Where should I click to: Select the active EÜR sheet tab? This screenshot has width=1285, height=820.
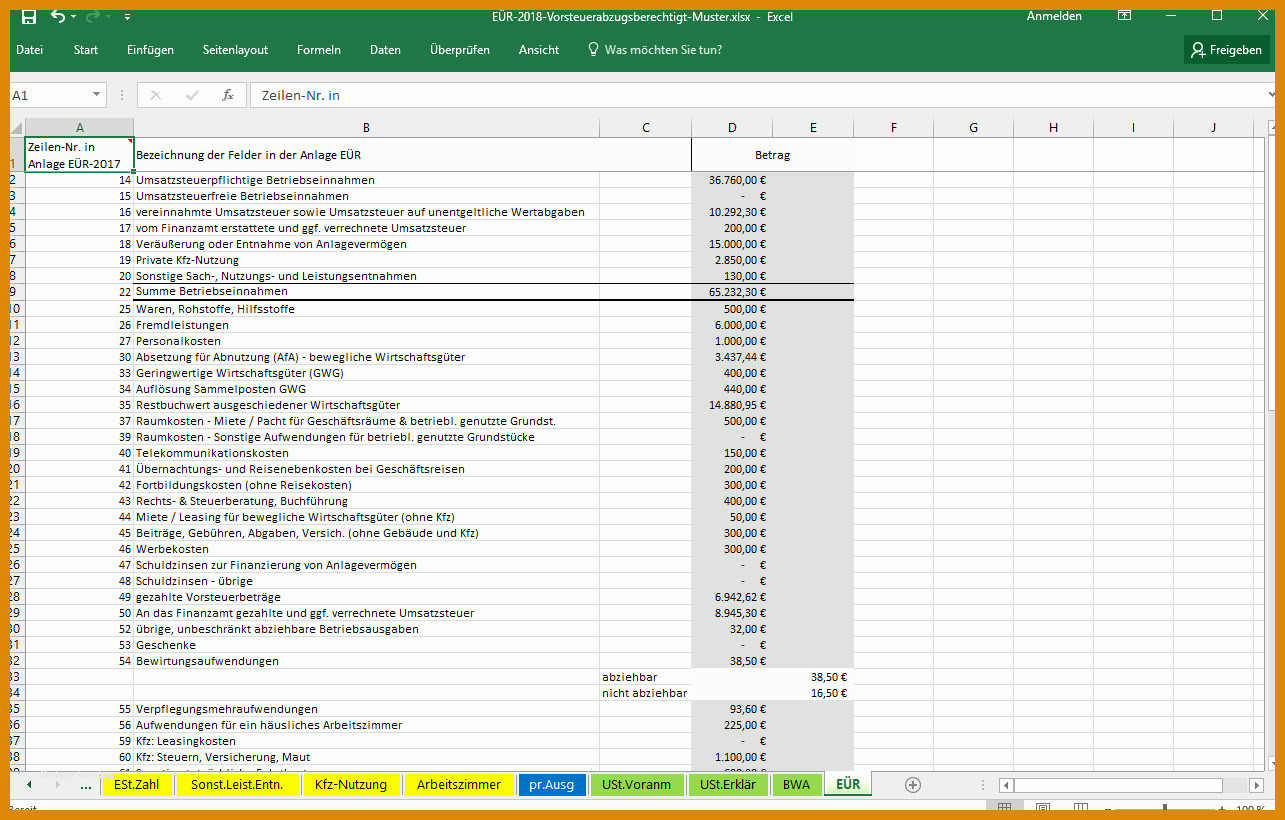pos(848,785)
